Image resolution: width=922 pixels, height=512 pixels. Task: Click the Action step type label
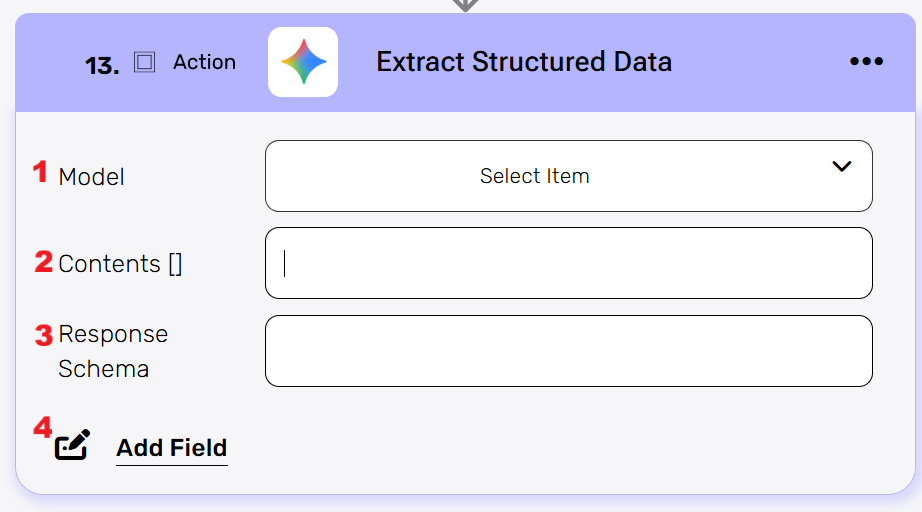click(x=204, y=62)
